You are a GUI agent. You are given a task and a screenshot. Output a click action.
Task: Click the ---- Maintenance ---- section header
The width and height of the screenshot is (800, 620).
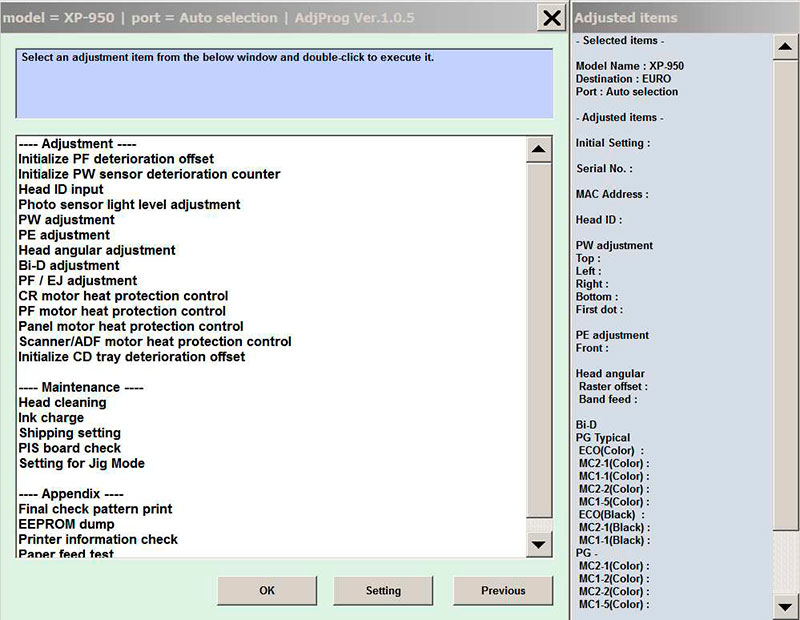point(81,388)
